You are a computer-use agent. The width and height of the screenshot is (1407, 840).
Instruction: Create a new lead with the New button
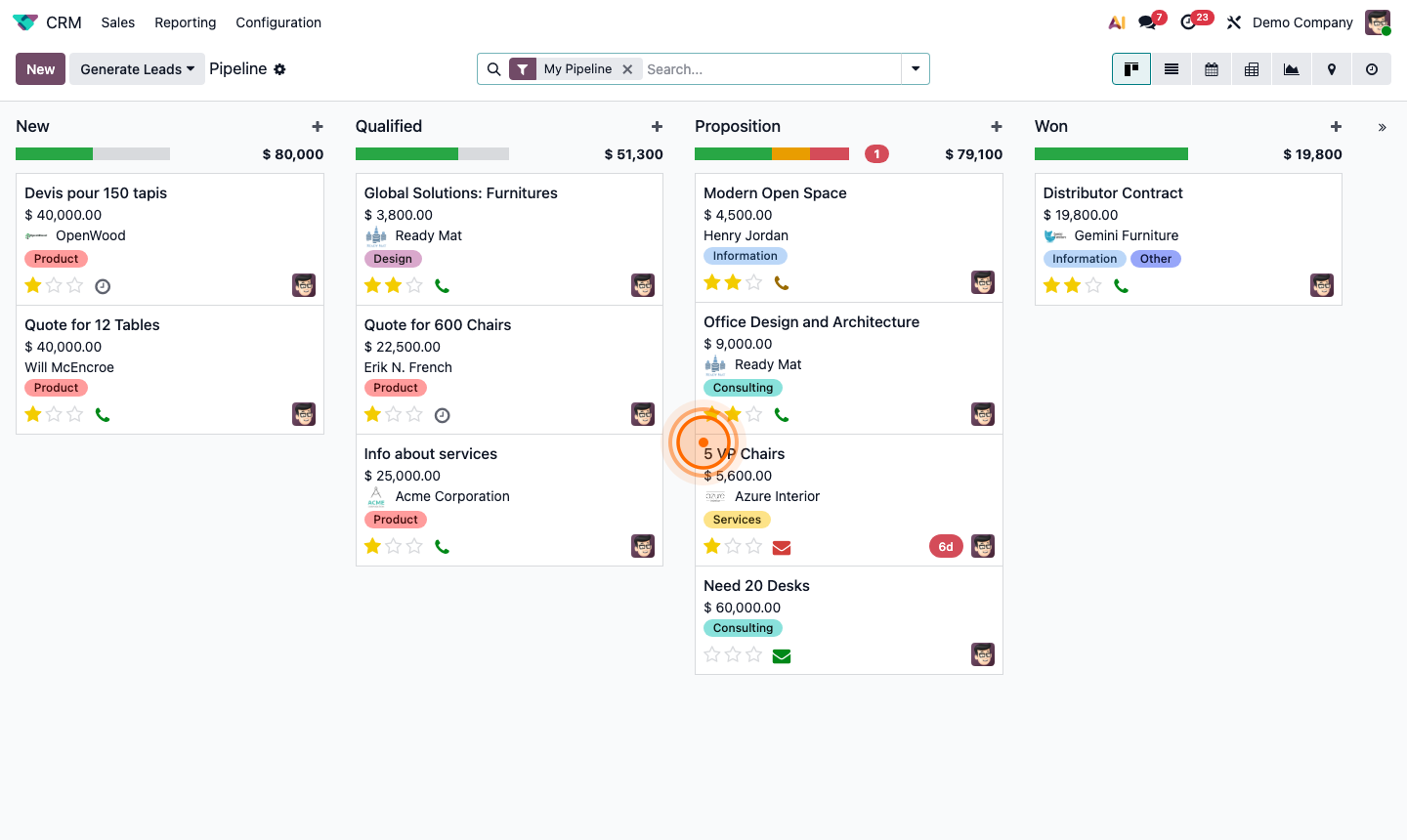[39, 68]
